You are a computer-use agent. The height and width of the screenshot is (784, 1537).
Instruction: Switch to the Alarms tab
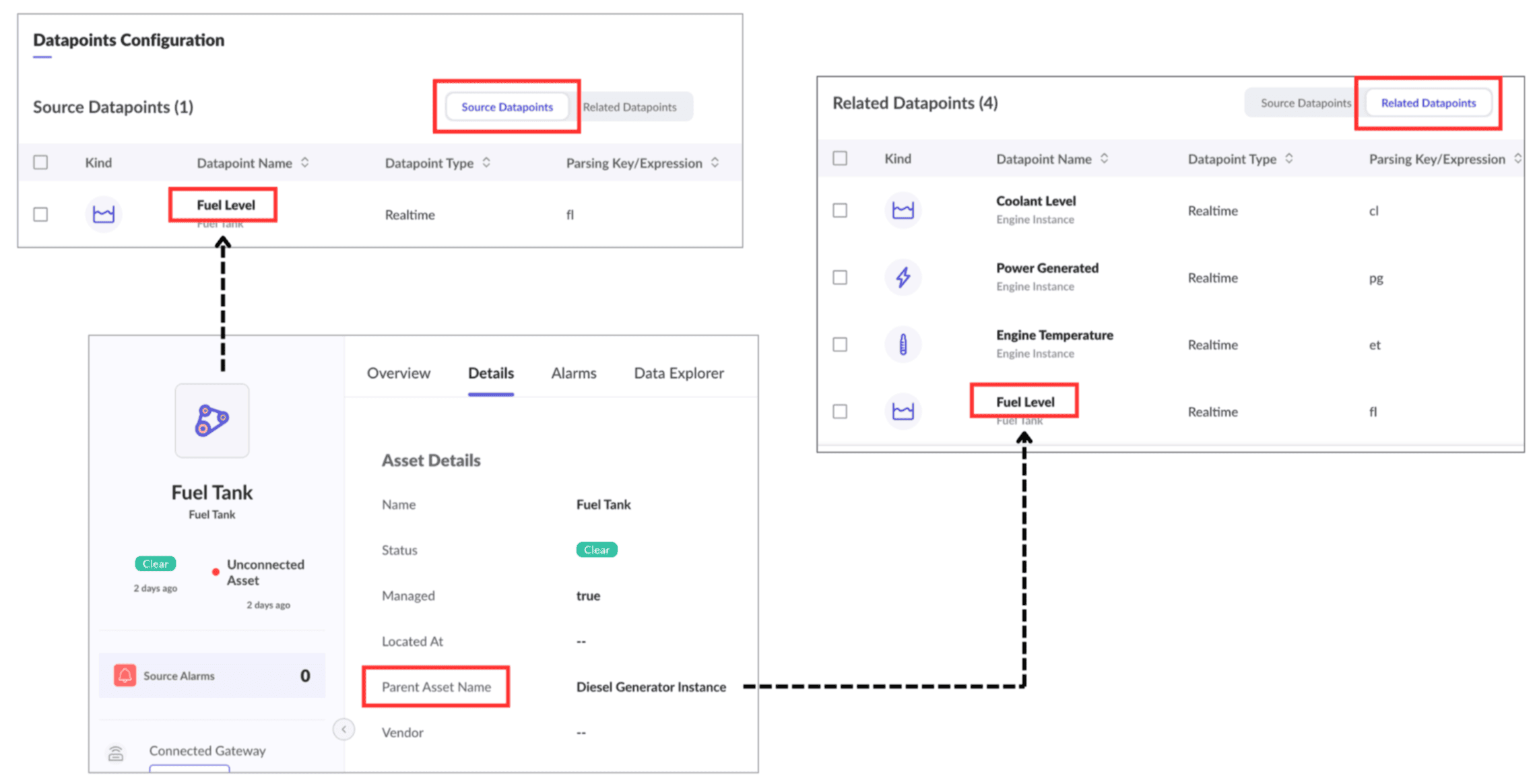573,373
